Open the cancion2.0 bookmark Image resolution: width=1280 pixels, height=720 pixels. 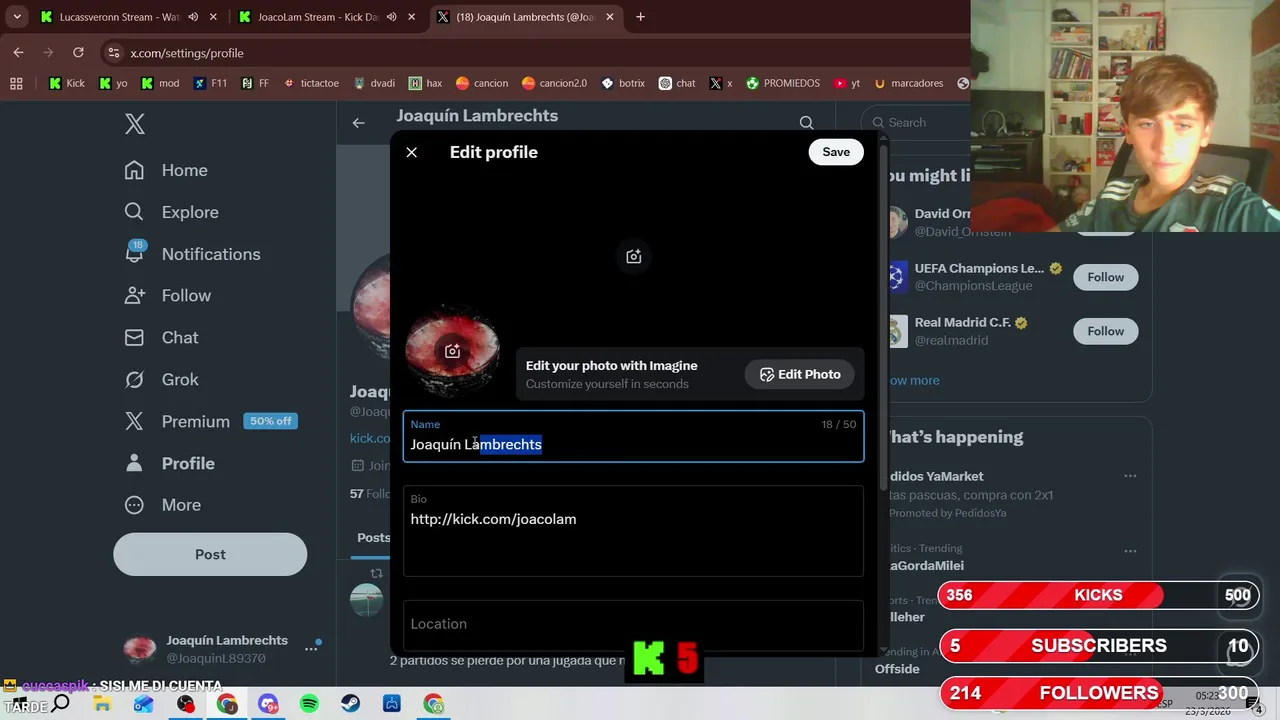point(553,83)
